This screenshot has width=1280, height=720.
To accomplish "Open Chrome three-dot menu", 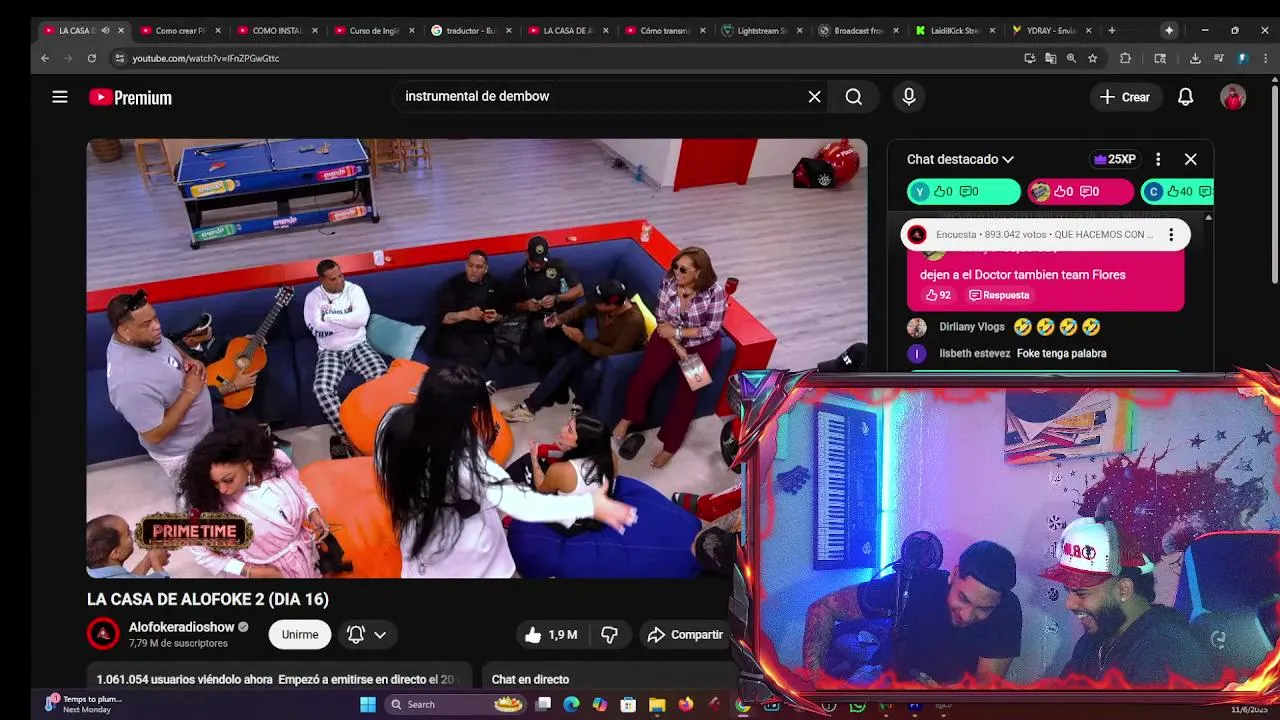I will pyautogui.click(x=1265, y=58).
